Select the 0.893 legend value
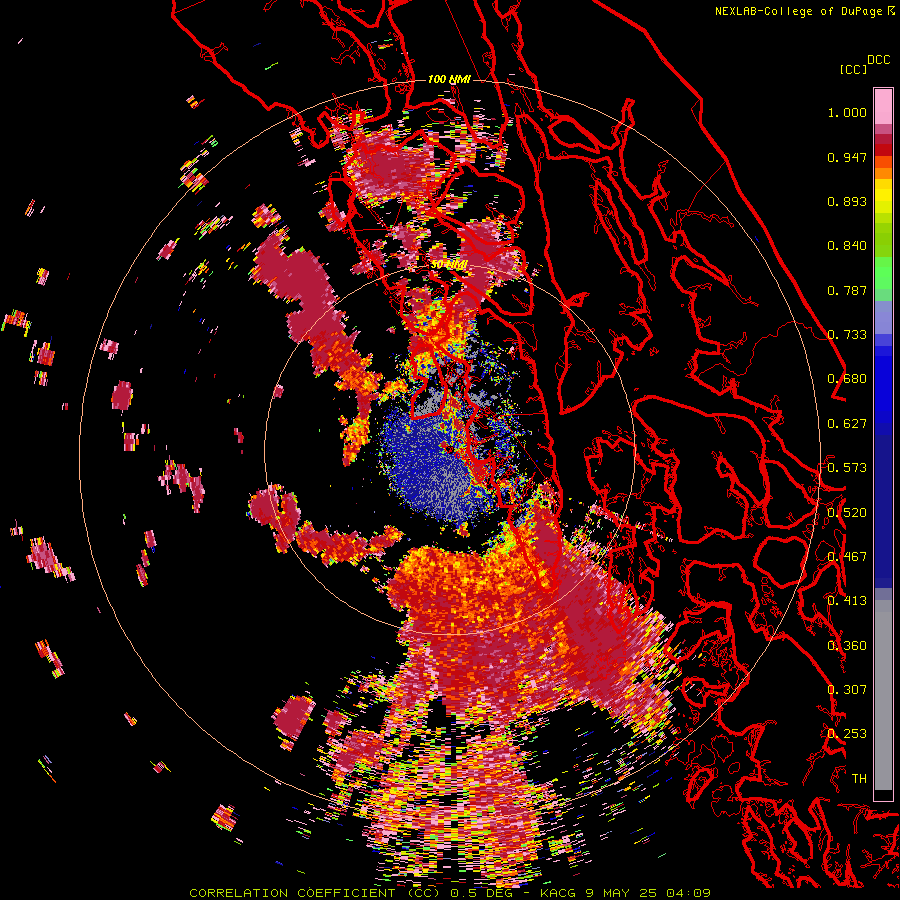This screenshot has width=900, height=900. 847,201
